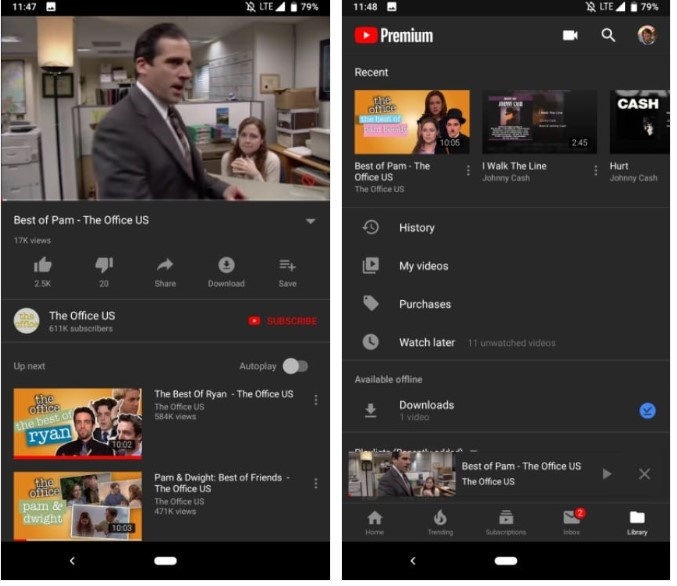
Task: Expand the video description arrow
Action: tap(310, 221)
